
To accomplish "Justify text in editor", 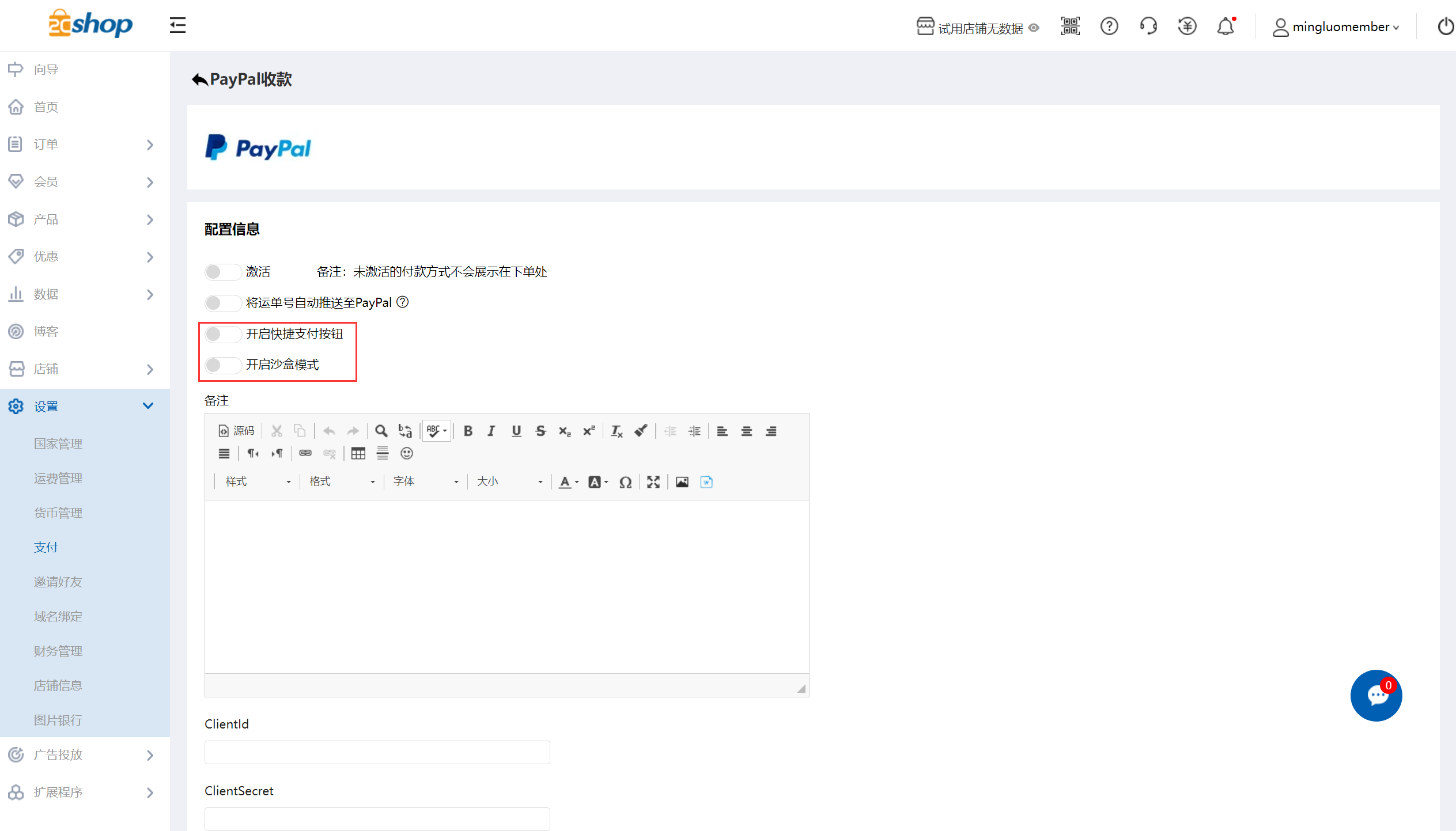I will pos(224,454).
